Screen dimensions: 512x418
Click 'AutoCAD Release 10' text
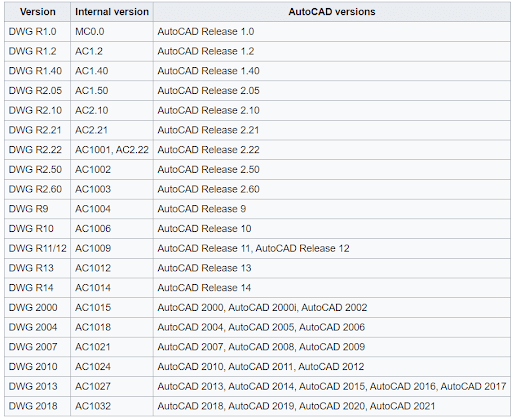[204, 229]
